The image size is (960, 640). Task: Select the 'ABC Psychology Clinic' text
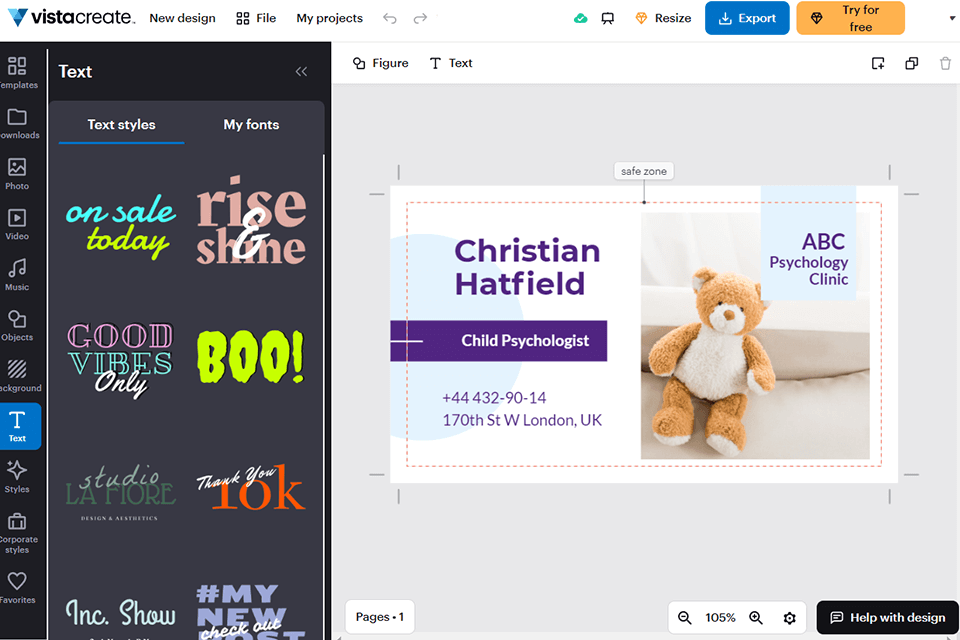coord(809,260)
